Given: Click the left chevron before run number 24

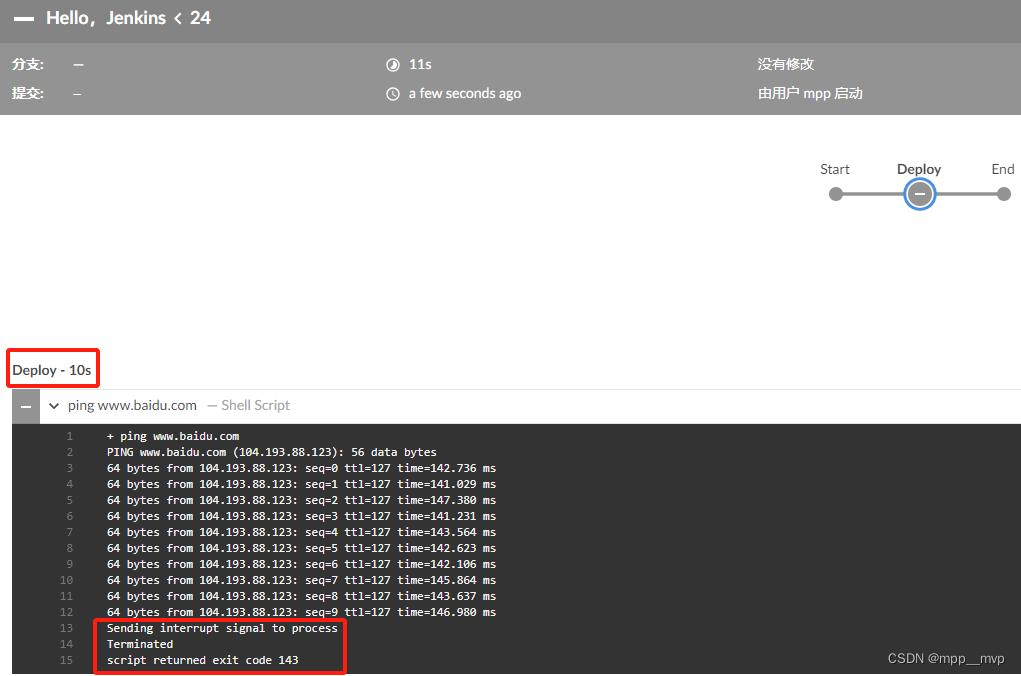Looking at the screenshot, I should (x=178, y=19).
